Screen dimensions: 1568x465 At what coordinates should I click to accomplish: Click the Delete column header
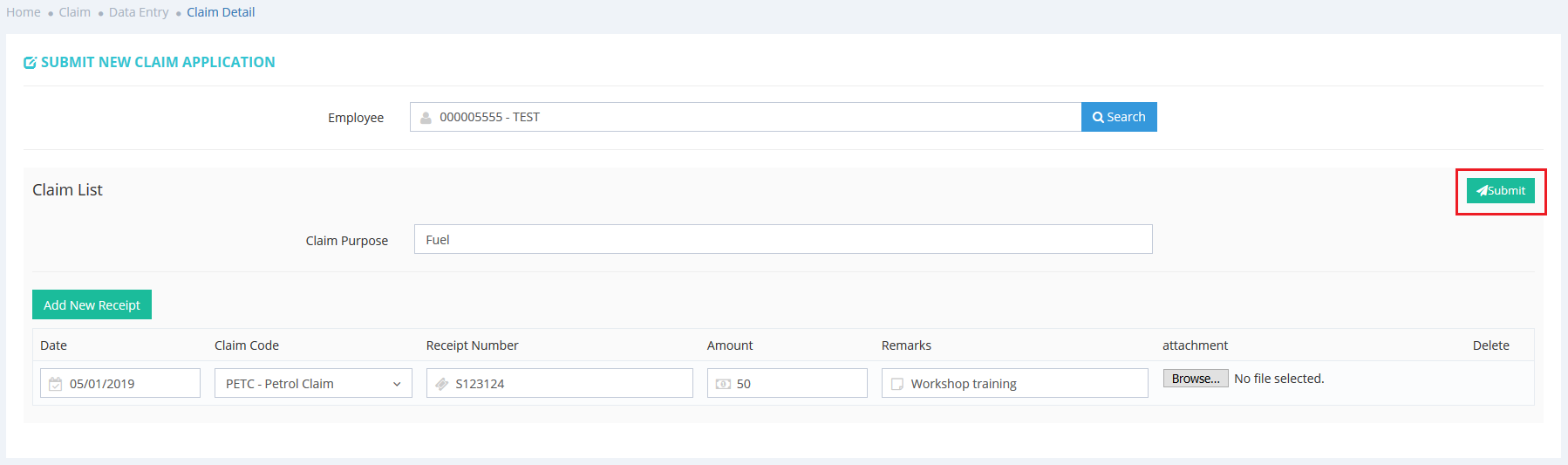pyautogui.click(x=1490, y=345)
